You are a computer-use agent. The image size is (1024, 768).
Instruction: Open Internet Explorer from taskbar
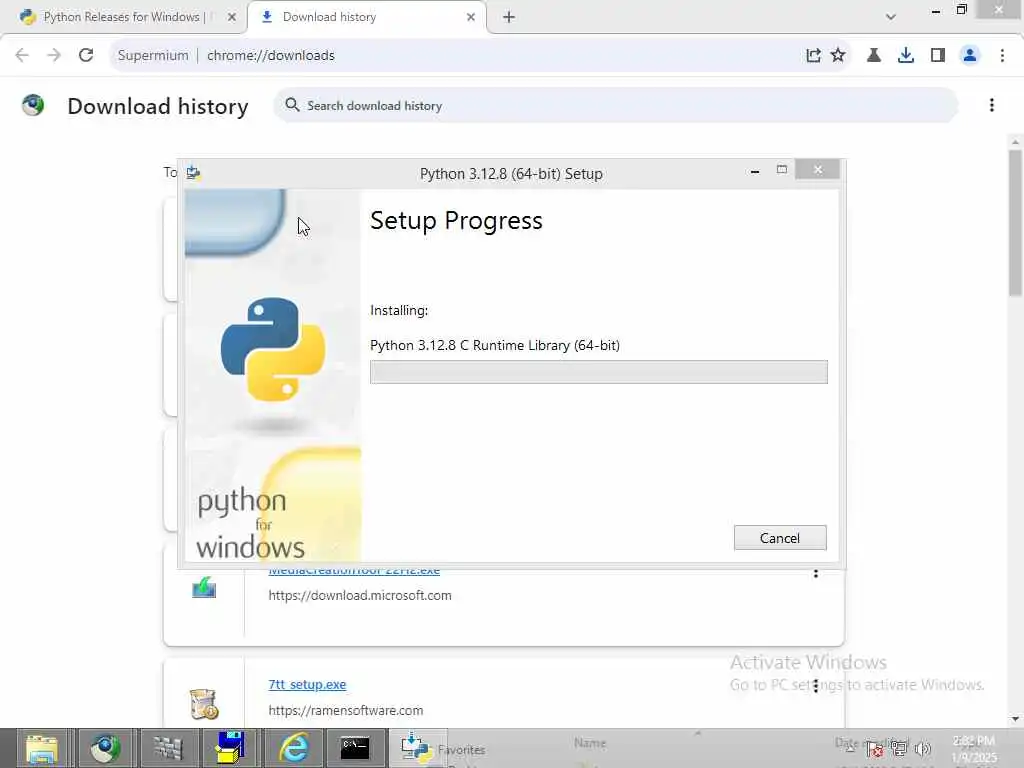click(x=295, y=748)
